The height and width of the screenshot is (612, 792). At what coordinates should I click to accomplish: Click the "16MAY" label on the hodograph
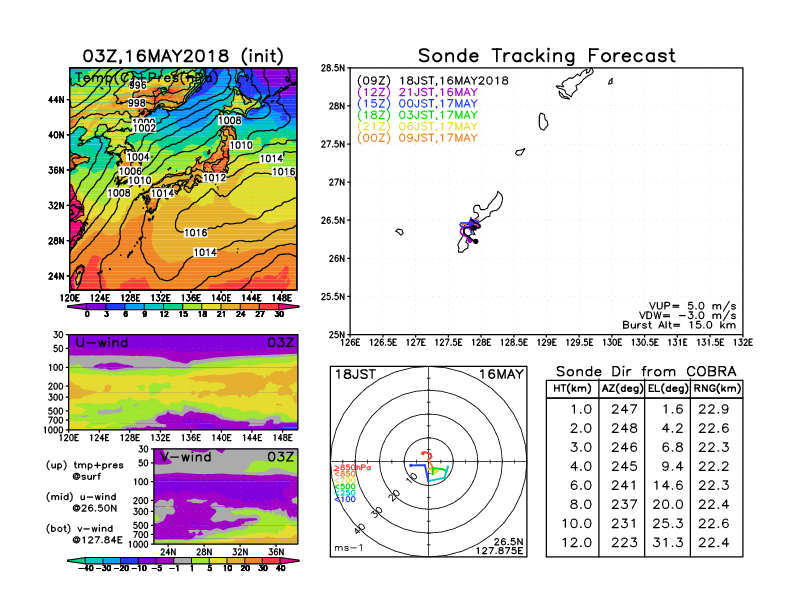pos(502,375)
